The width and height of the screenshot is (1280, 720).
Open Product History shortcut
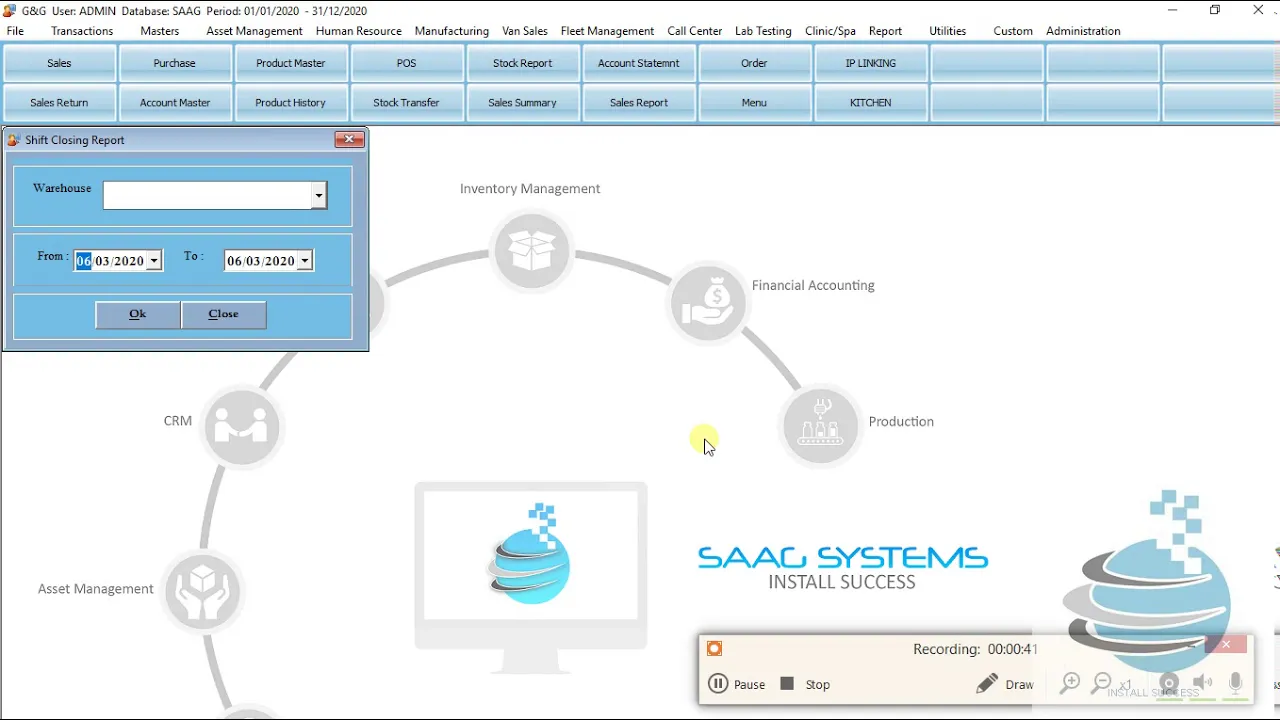(x=290, y=103)
